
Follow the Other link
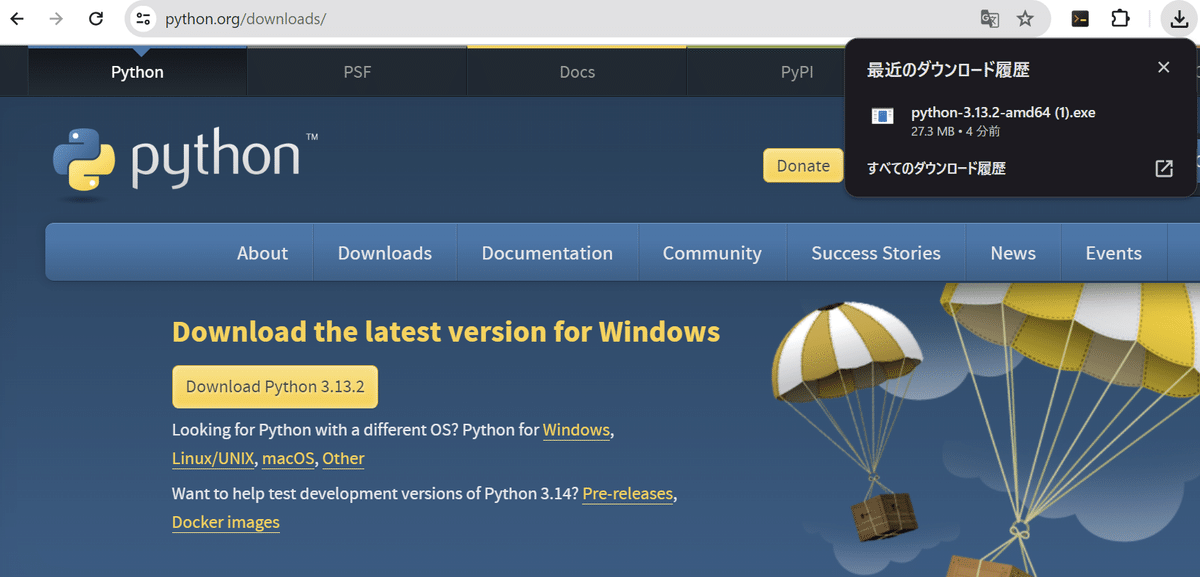(x=343, y=459)
